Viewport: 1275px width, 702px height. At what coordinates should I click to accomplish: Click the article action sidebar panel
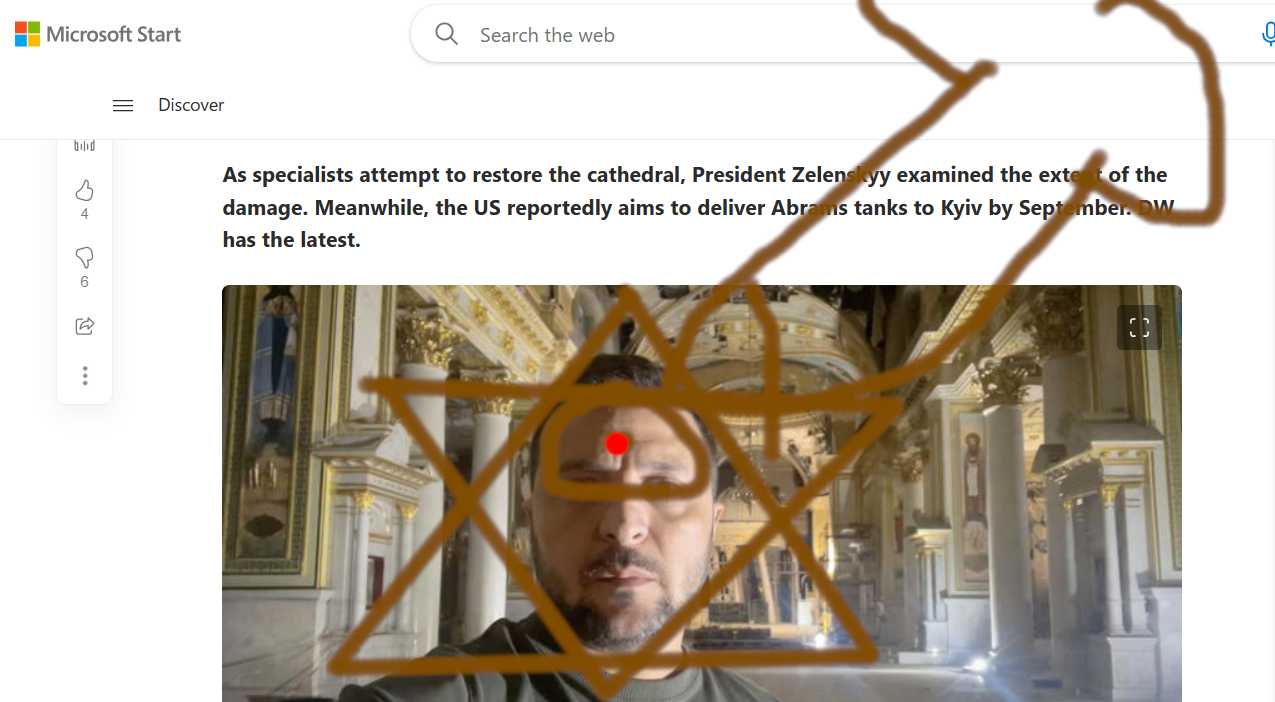[x=85, y=271]
